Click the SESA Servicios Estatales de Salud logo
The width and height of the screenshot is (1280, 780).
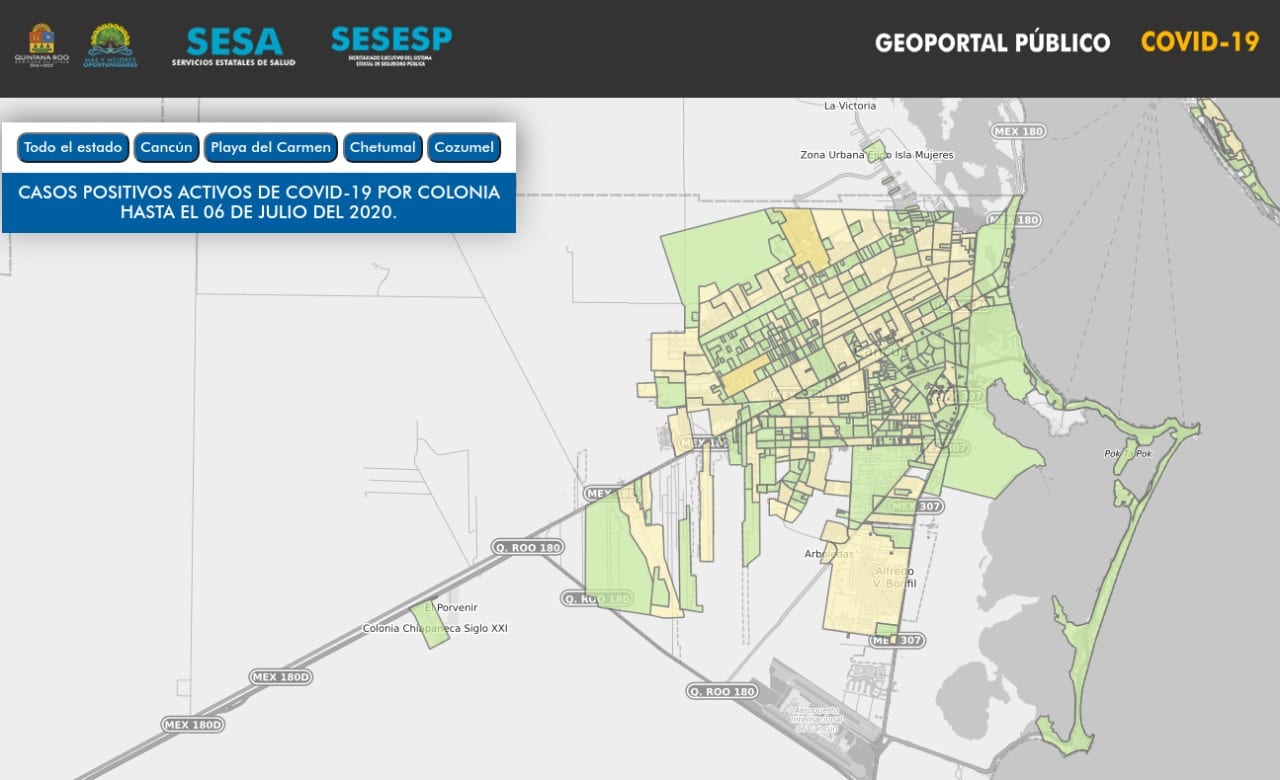coord(234,42)
